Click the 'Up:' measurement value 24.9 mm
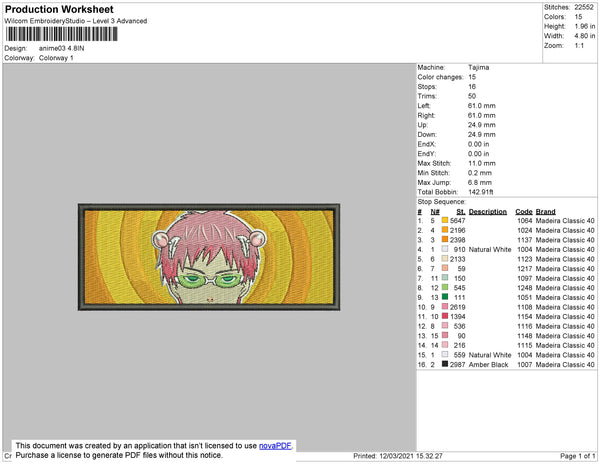 click(481, 125)
